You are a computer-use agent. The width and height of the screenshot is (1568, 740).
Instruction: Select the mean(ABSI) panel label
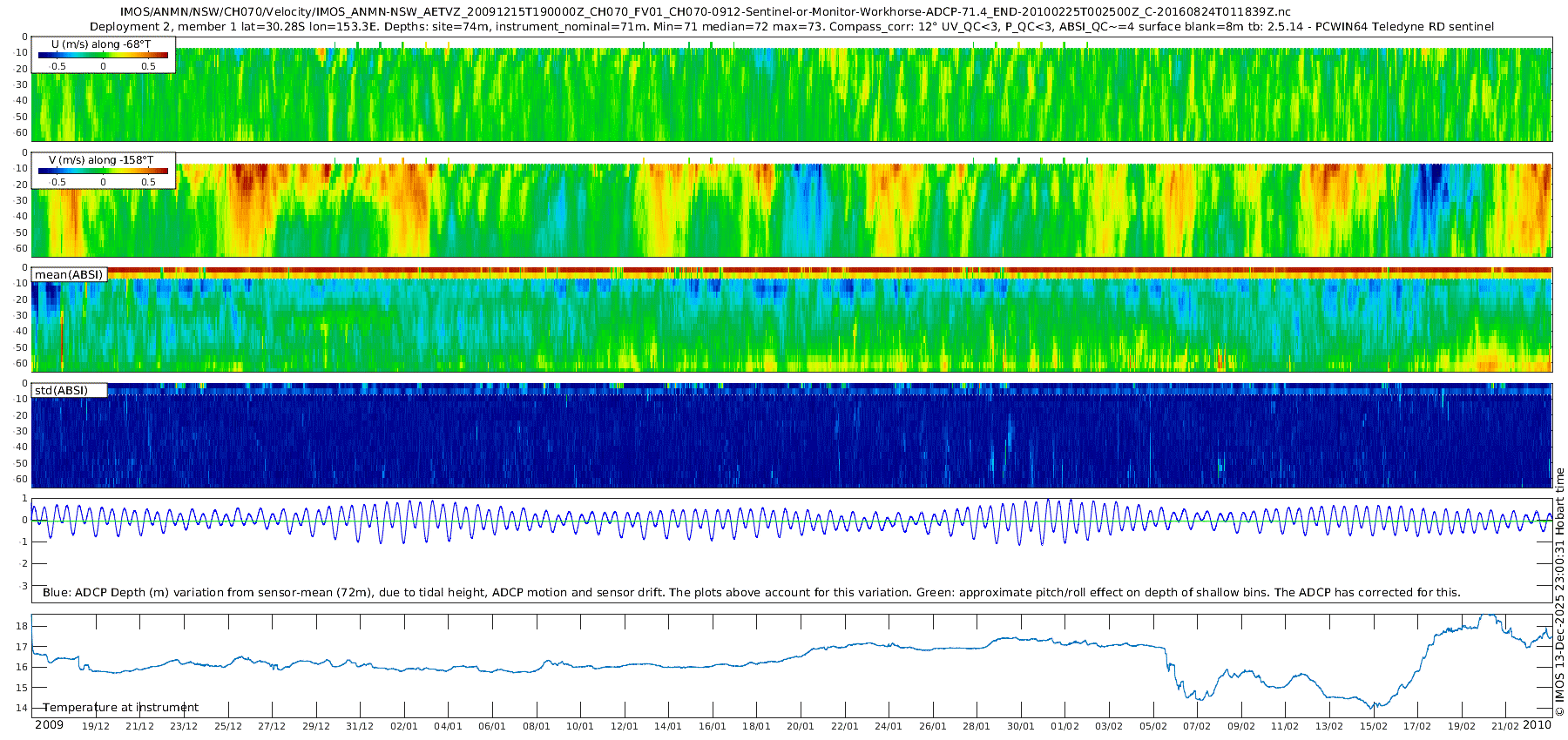coord(69,275)
